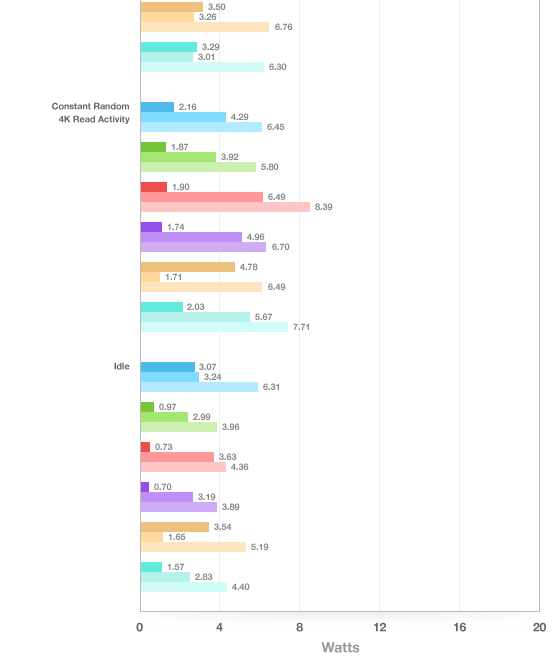Image resolution: width=560 pixels, height=663 pixels.
Task: Click the teal bar labeled 4.40
Action: click(x=184, y=587)
